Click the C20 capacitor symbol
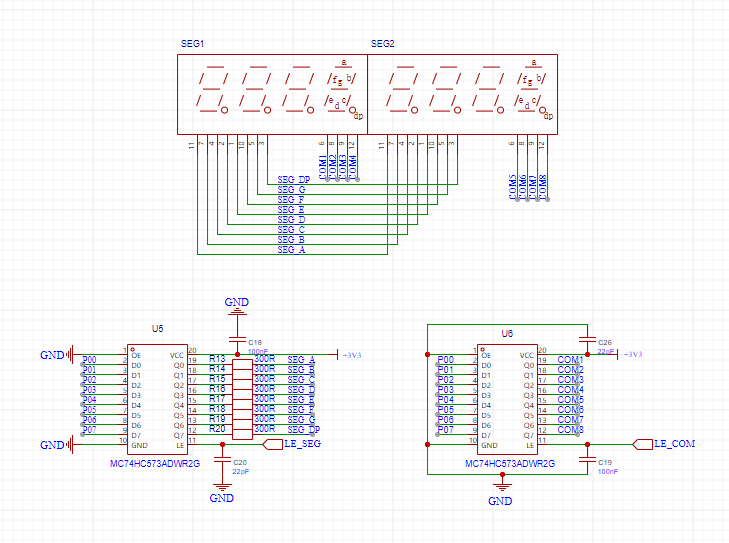 coord(222,459)
